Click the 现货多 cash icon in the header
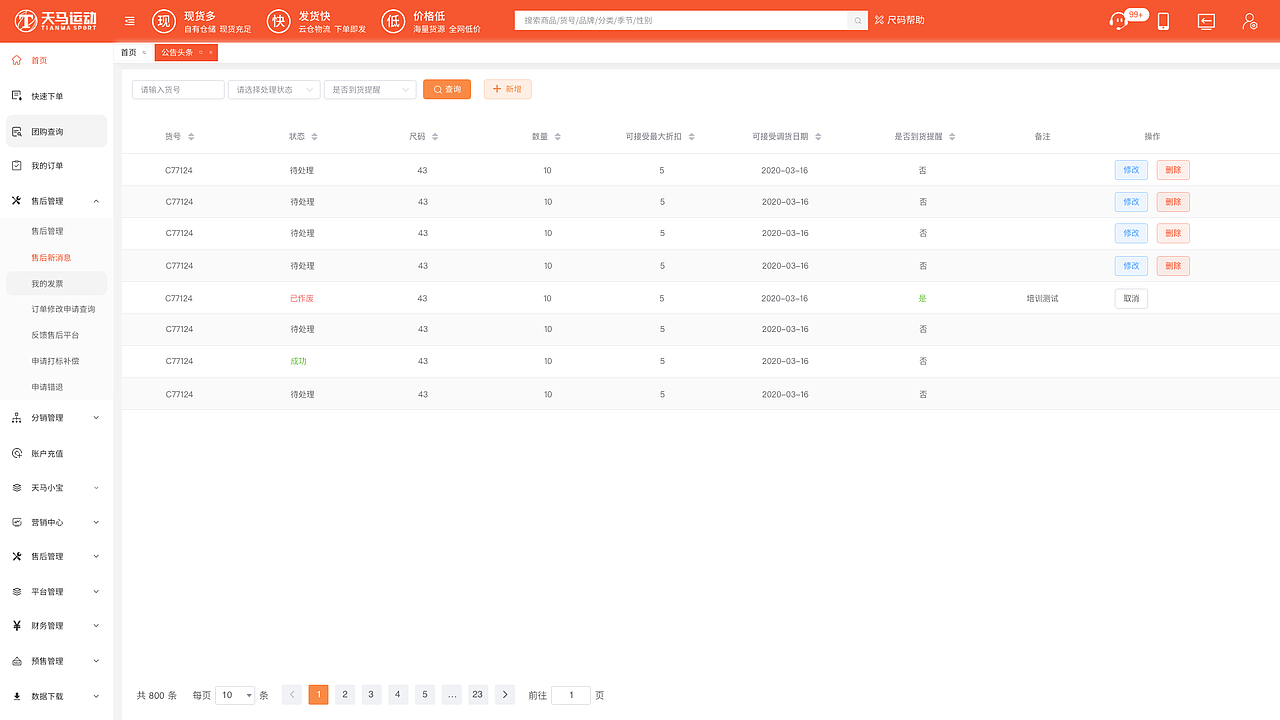 click(x=164, y=20)
